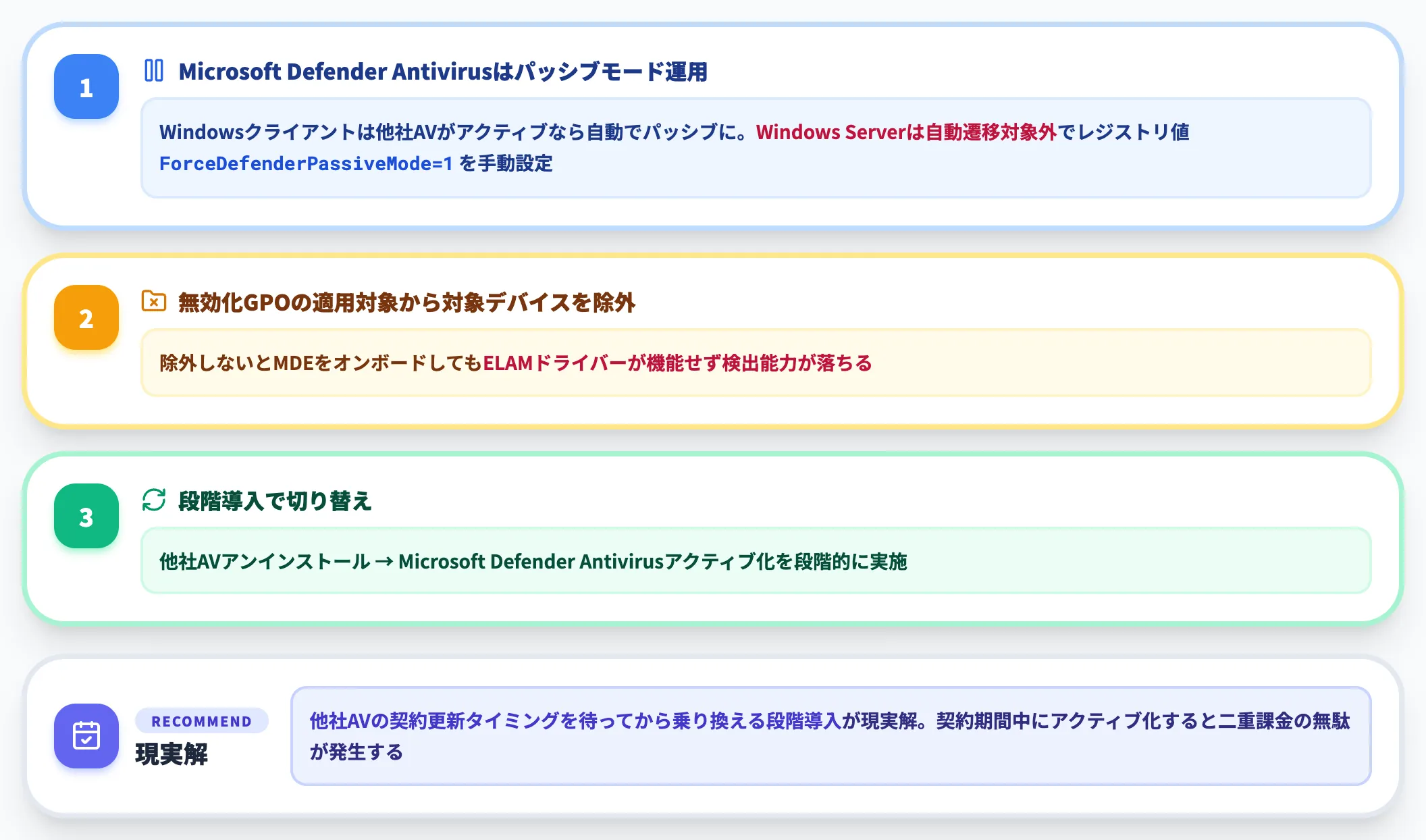Click text 他社AVアンインストール → Microsoft Defender Antivirus
The width and height of the screenshot is (1426, 840).
[412, 561]
